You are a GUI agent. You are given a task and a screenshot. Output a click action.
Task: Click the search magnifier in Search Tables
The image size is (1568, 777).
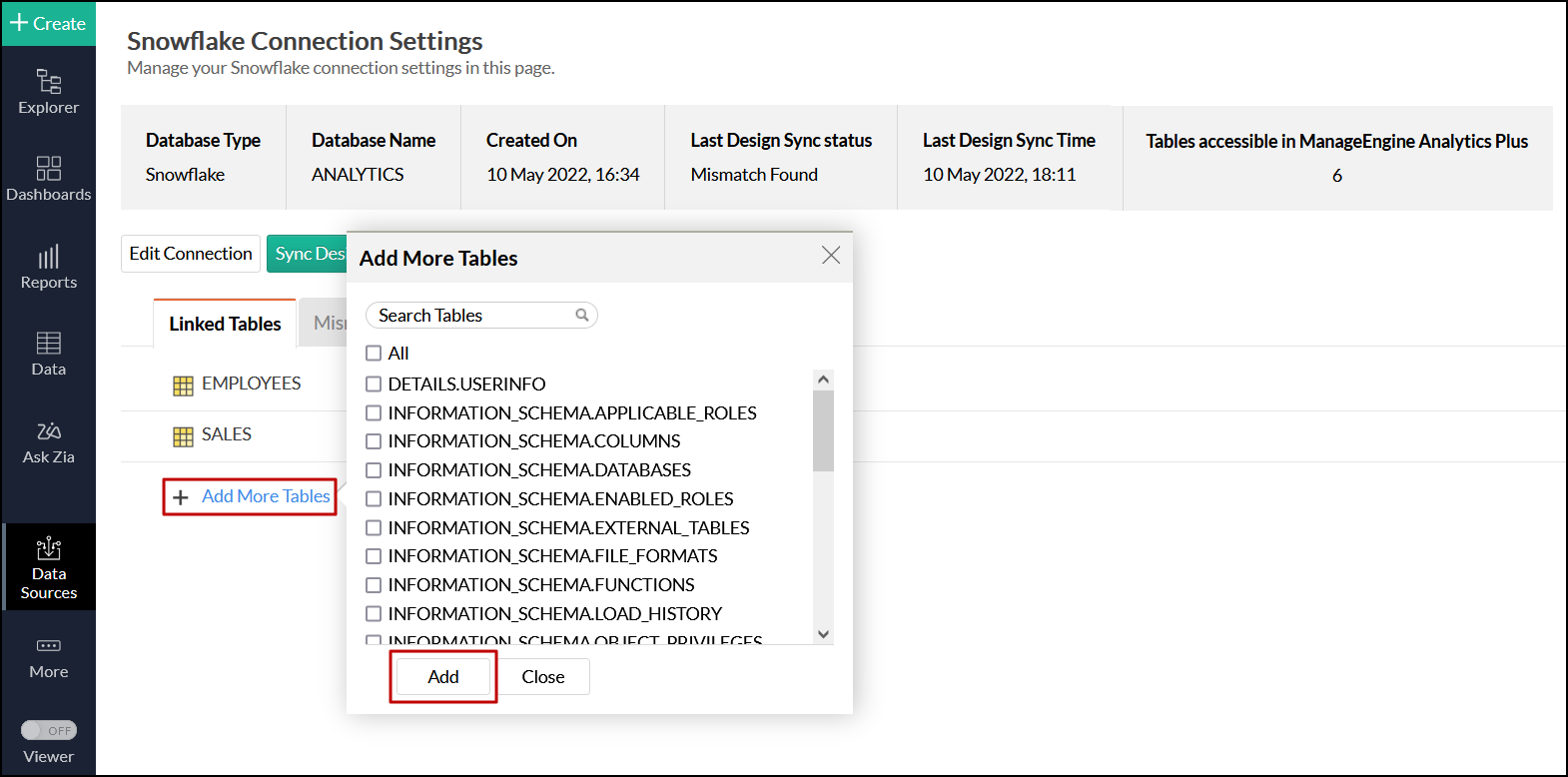pos(581,316)
